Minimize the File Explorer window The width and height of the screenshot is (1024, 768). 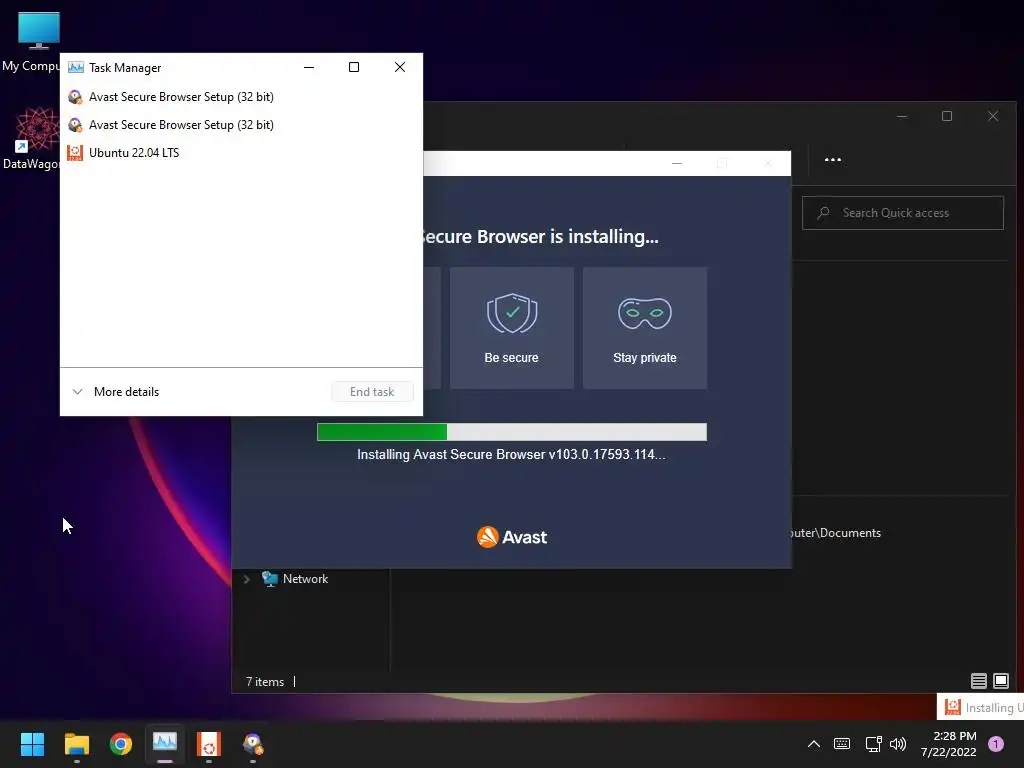902,116
